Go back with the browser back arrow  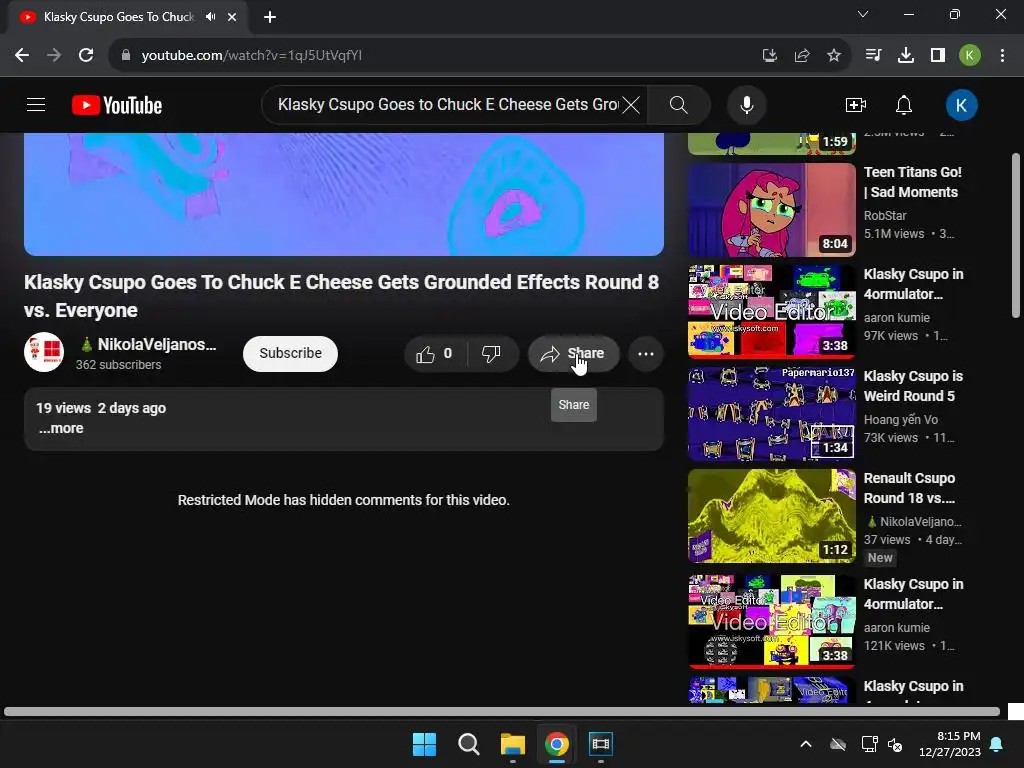pos(22,56)
